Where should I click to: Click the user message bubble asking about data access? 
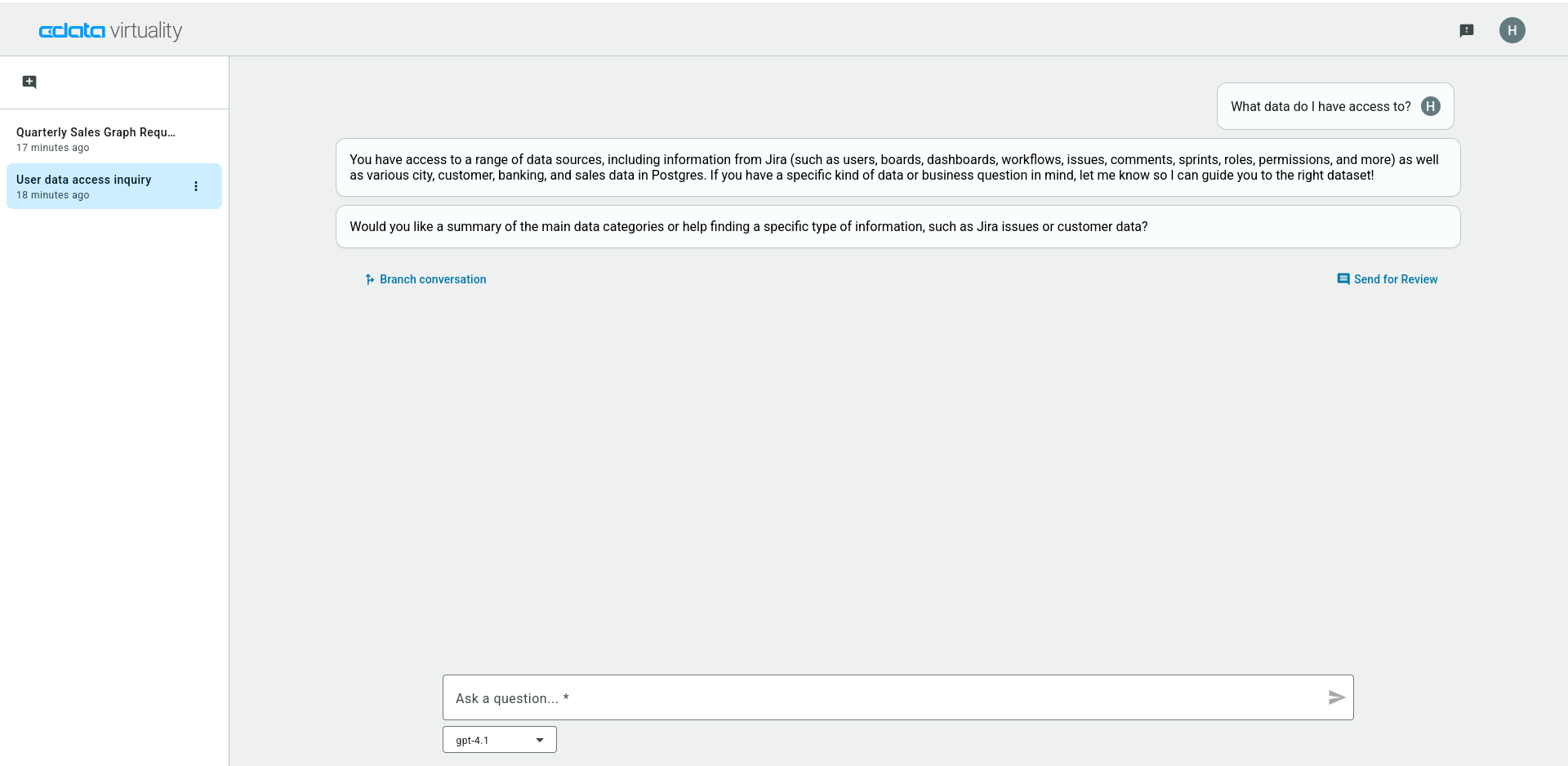click(1321, 106)
